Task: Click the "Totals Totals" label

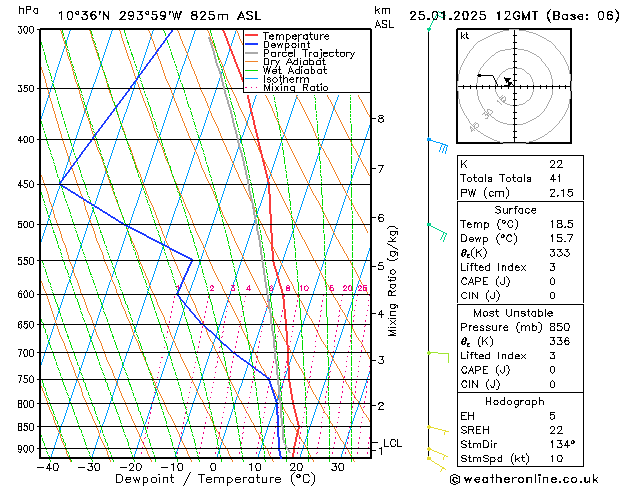Action: [x=496, y=178]
